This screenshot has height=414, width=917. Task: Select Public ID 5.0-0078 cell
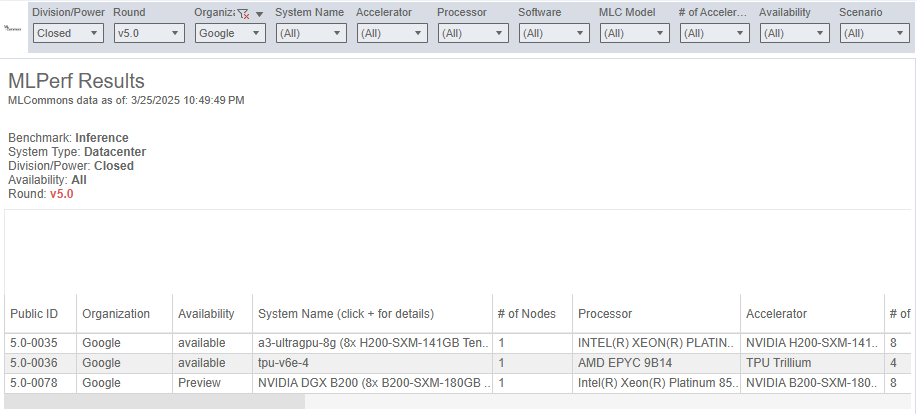[40, 383]
